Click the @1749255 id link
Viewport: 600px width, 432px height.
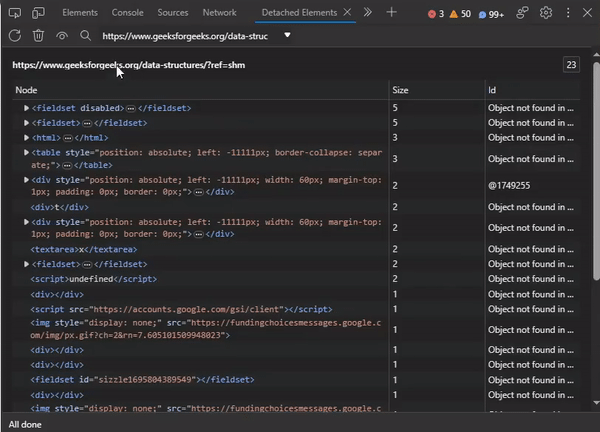509,185
